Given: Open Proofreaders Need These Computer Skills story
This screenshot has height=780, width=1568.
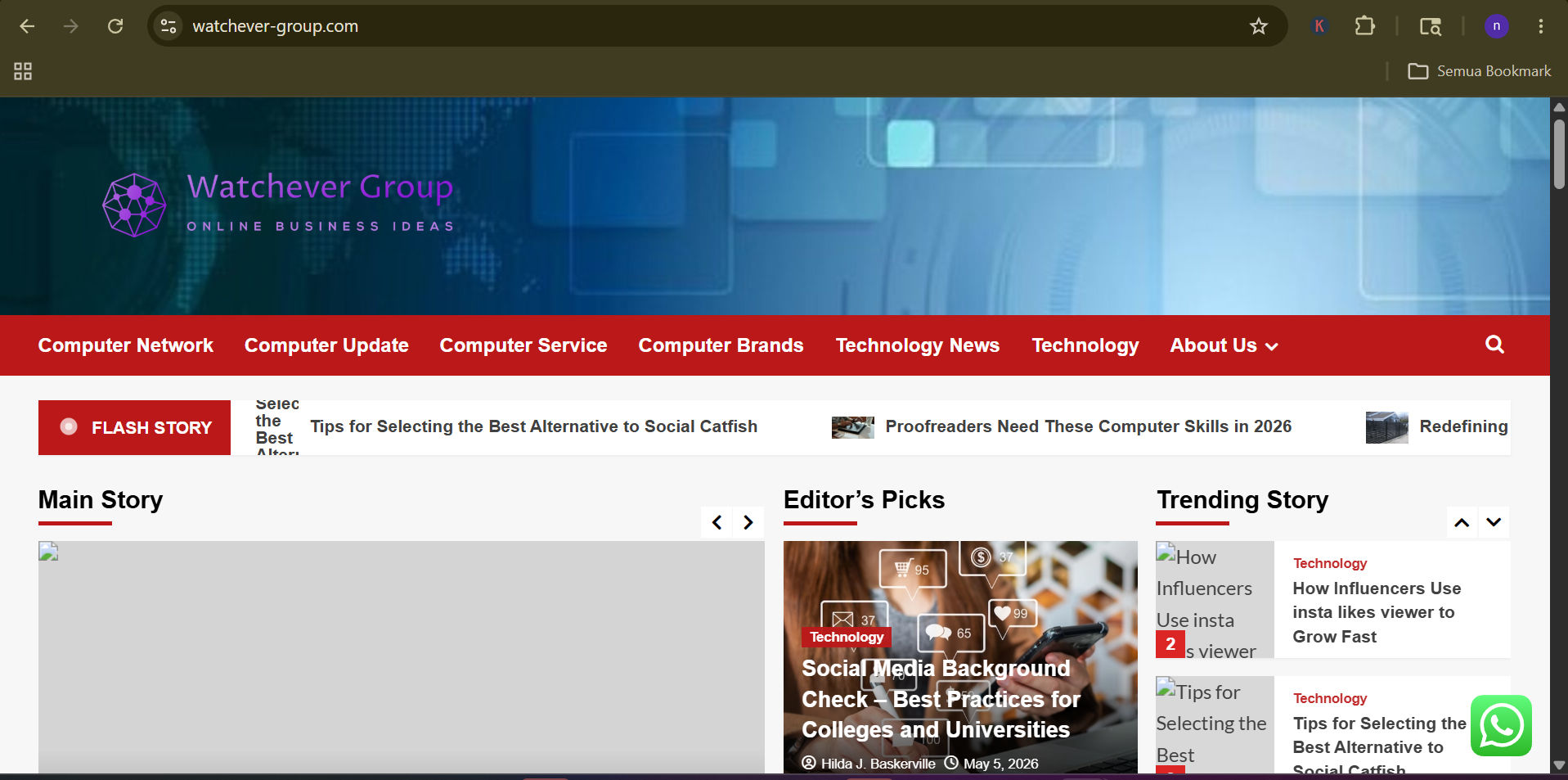Looking at the screenshot, I should point(1088,426).
